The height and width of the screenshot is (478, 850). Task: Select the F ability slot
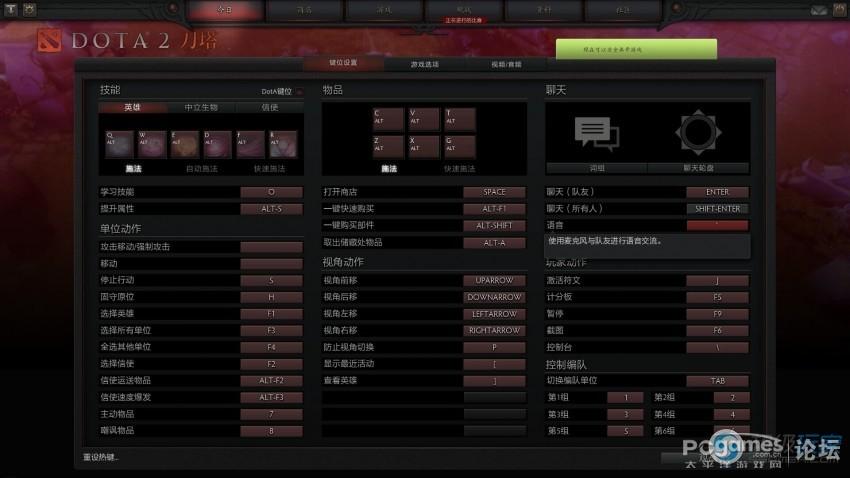point(250,144)
